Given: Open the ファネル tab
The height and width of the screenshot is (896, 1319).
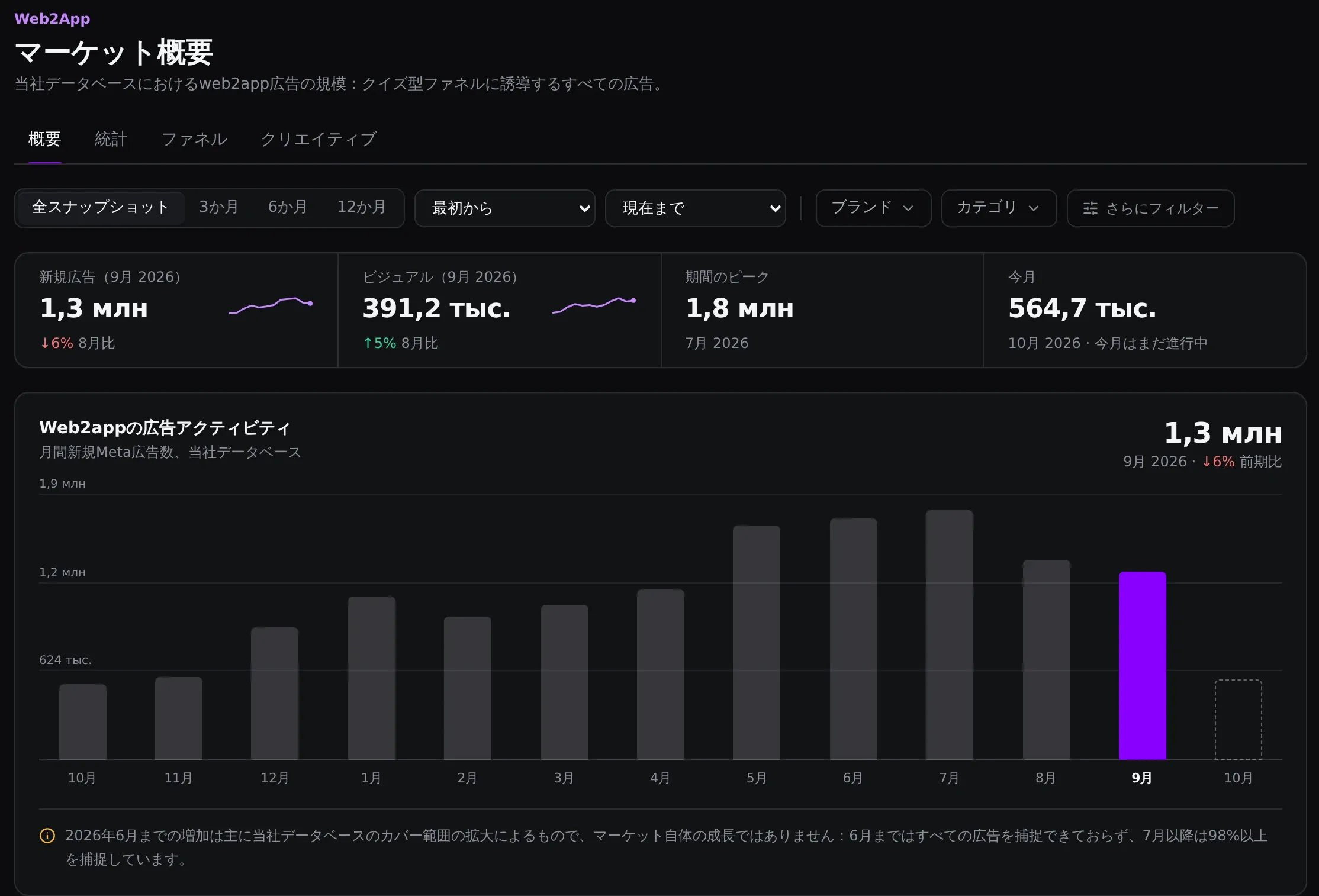Looking at the screenshot, I should (x=194, y=139).
